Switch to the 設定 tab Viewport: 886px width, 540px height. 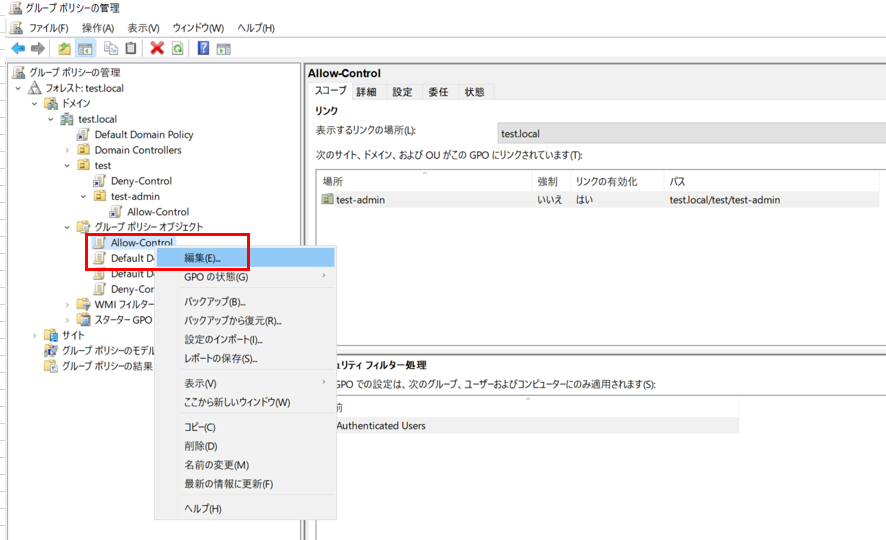click(x=402, y=92)
